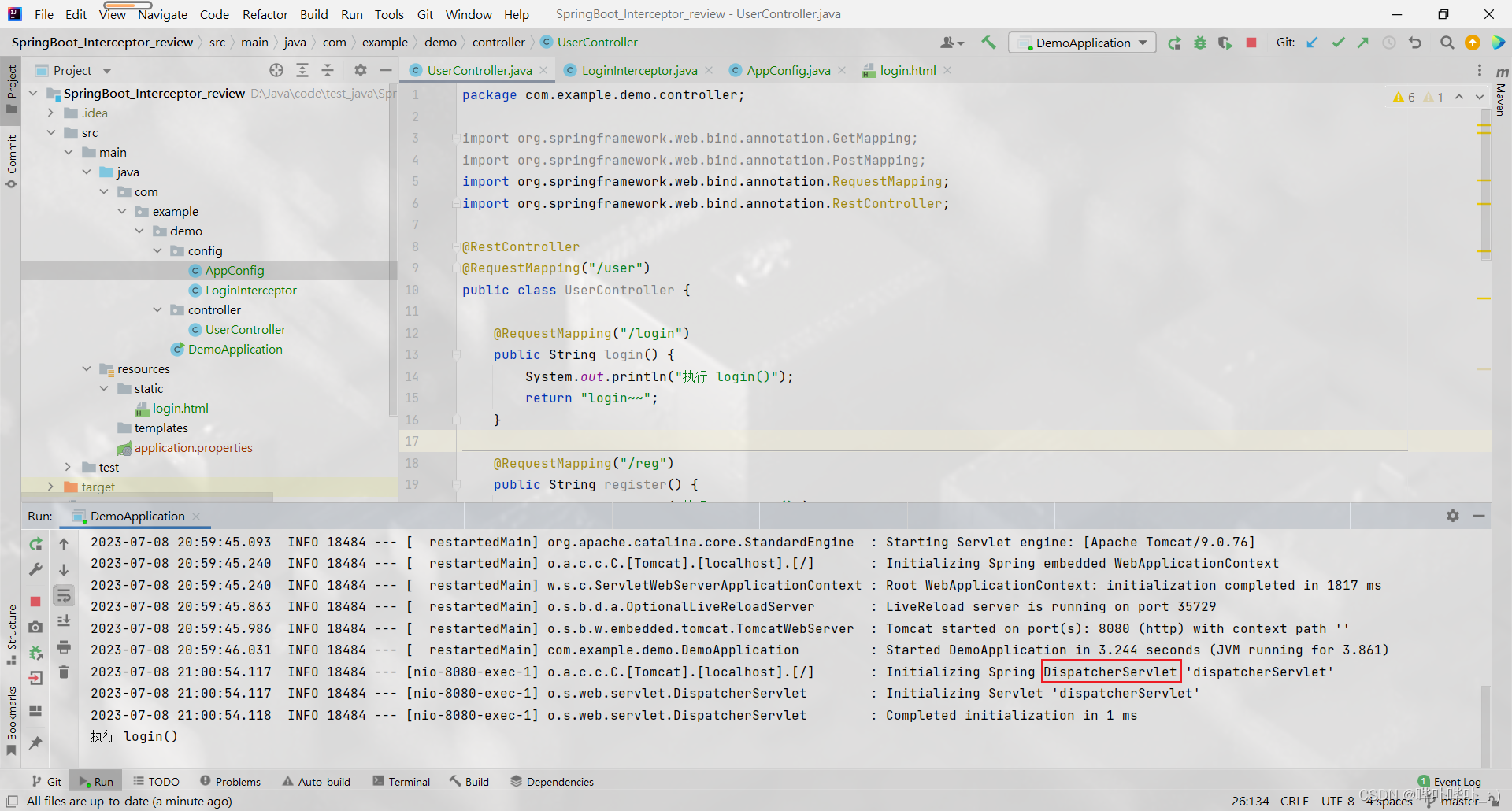The height and width of the screenshot is (811, 1512).
Task: Switch to AppConfig.java tab
Action: (787, 70)
